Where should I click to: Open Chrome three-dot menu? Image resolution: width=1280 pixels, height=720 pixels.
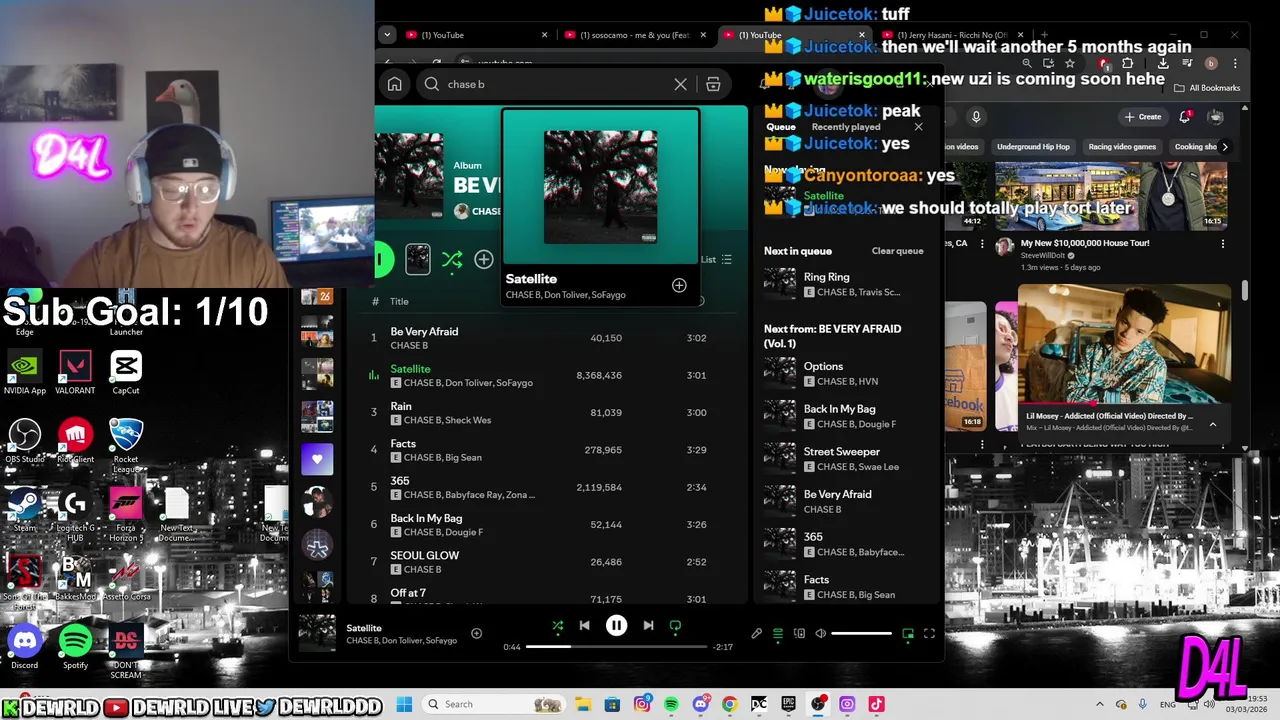(x=1235, y=63)
